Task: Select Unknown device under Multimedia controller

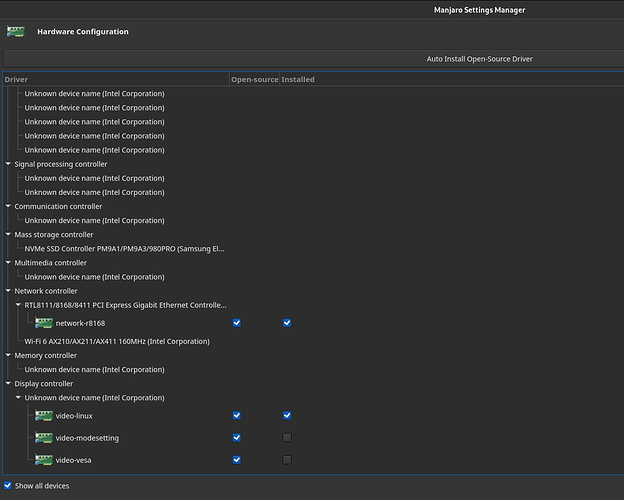Action: click(x=94, y=277)
